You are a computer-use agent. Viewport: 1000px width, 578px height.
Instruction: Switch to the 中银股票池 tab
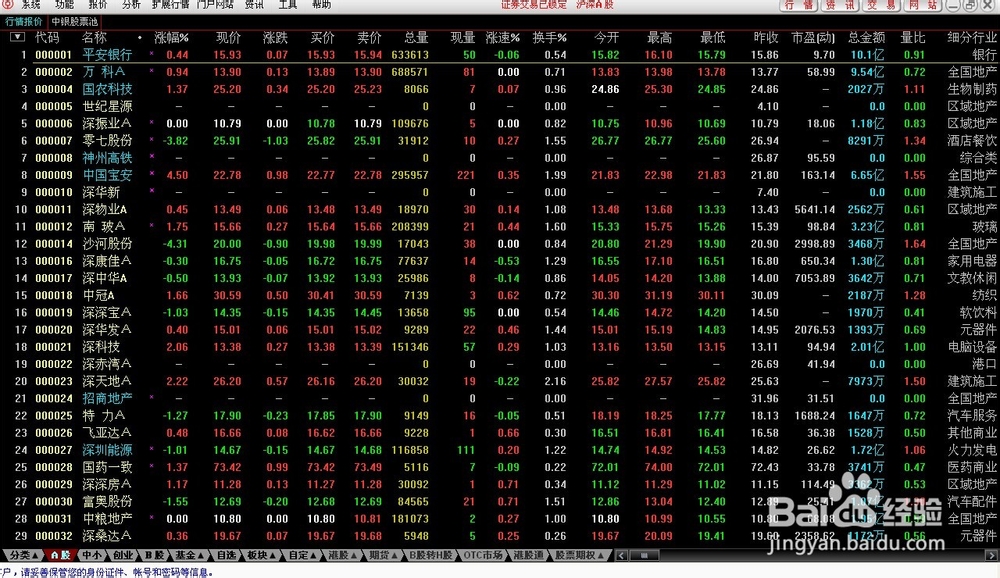pyautogui.click(x=75, y=22)
